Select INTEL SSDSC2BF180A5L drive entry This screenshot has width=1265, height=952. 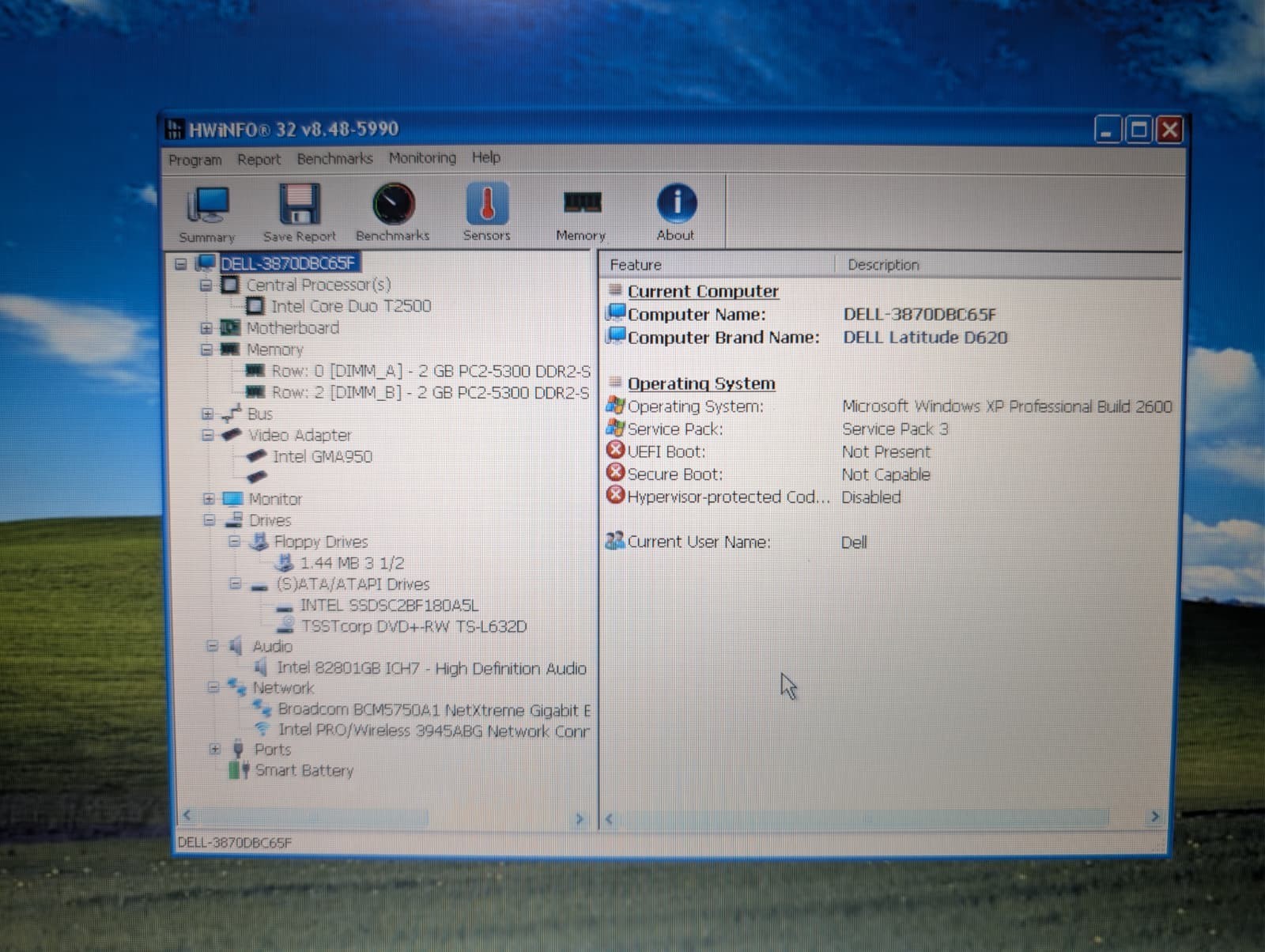[x=389, y=606]
